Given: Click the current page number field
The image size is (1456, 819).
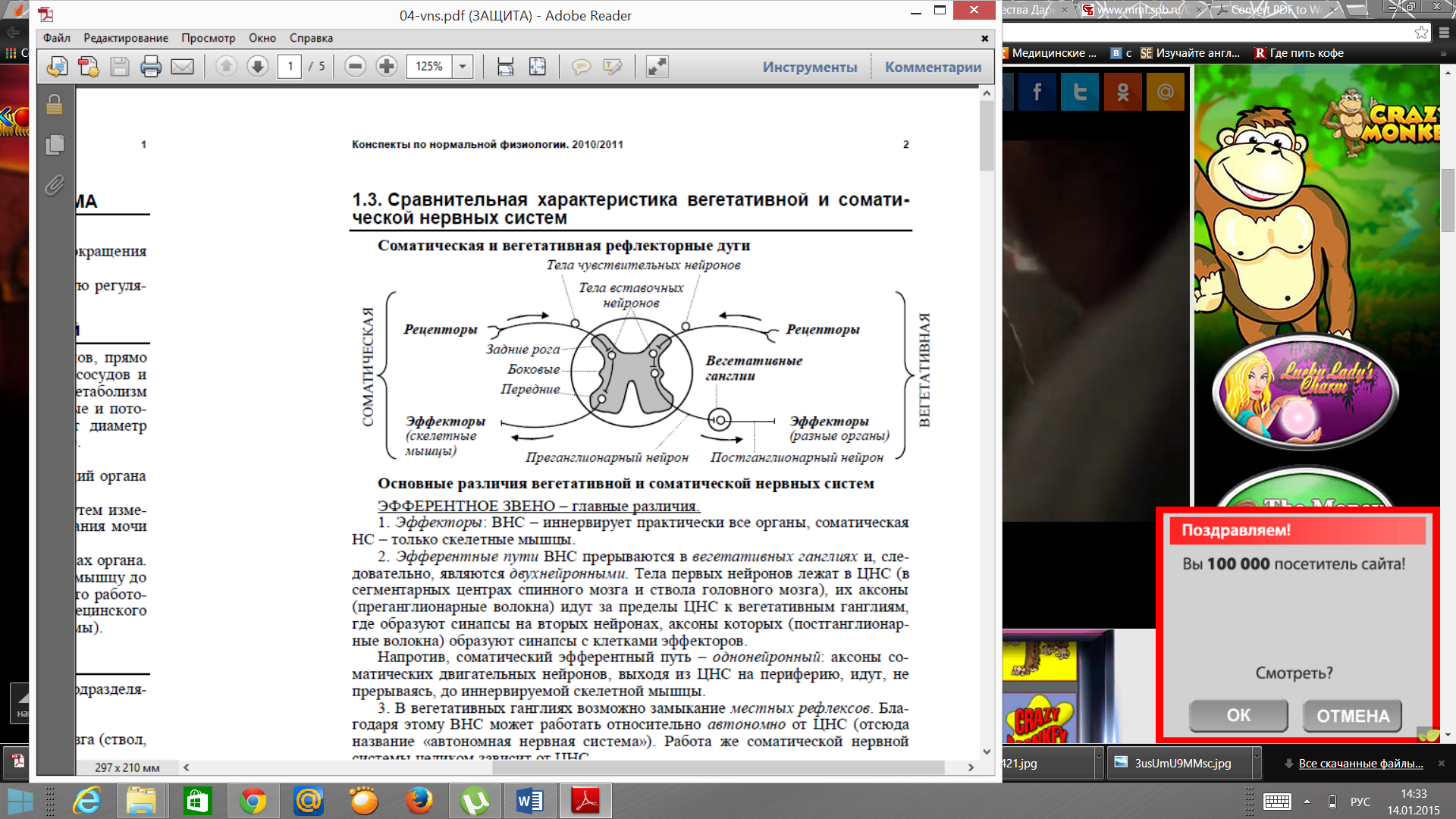Looking at the screenshot, I should point(290,67).
